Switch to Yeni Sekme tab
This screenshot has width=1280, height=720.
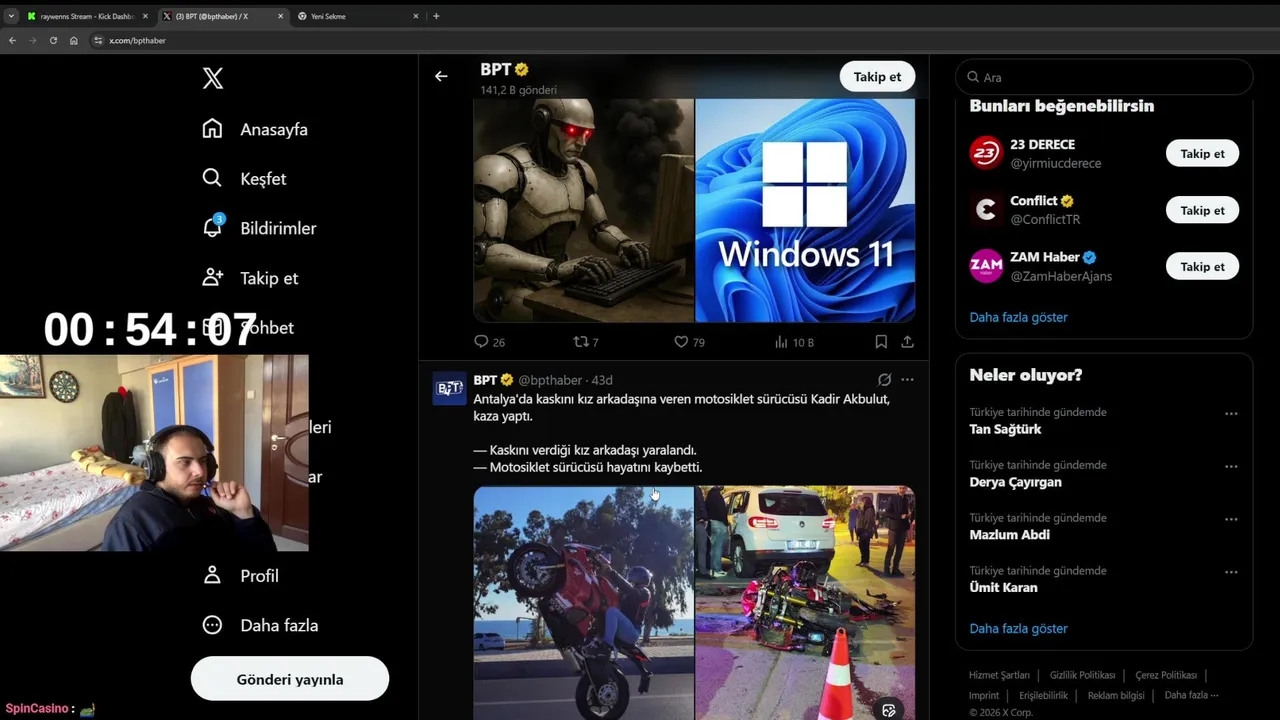(x=358, y=16)
